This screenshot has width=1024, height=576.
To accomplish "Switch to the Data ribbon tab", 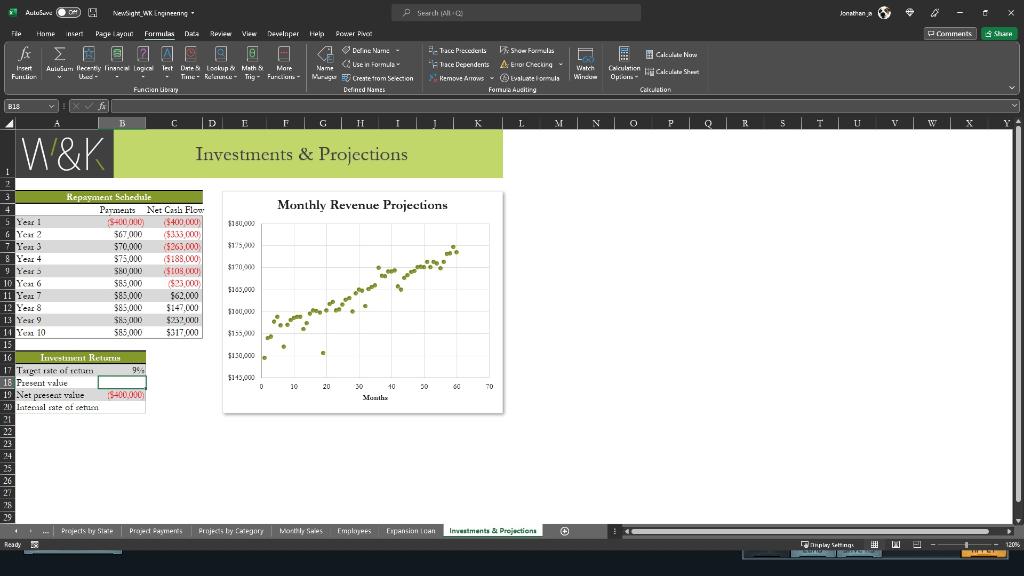I will 191,33.
